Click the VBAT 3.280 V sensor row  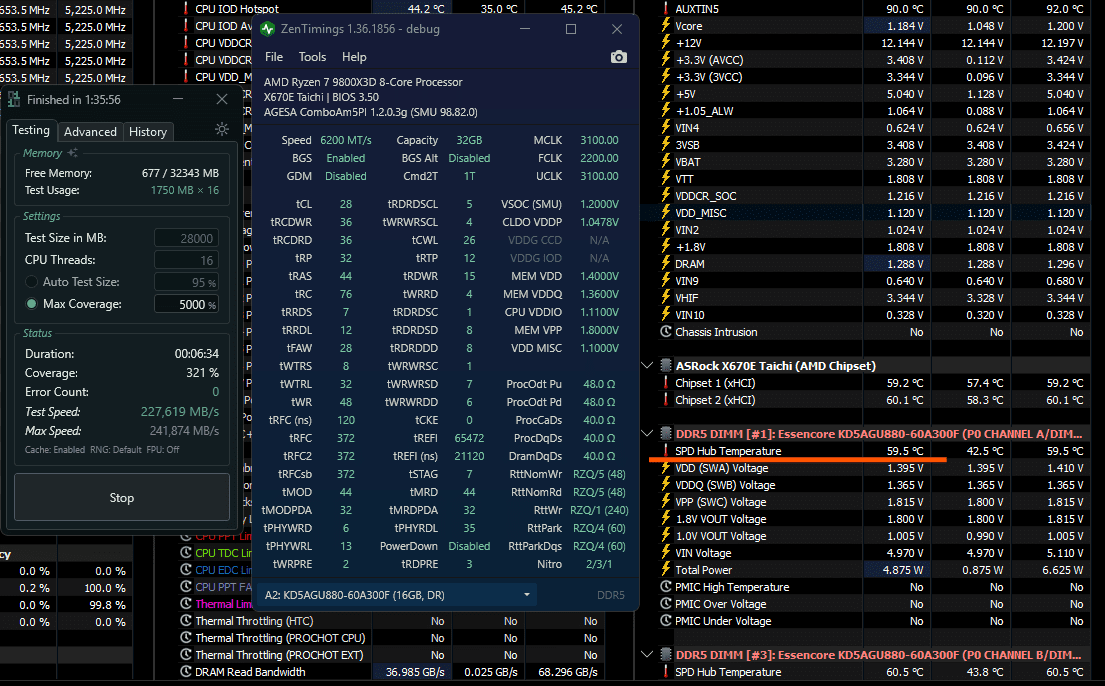(872, 162)
